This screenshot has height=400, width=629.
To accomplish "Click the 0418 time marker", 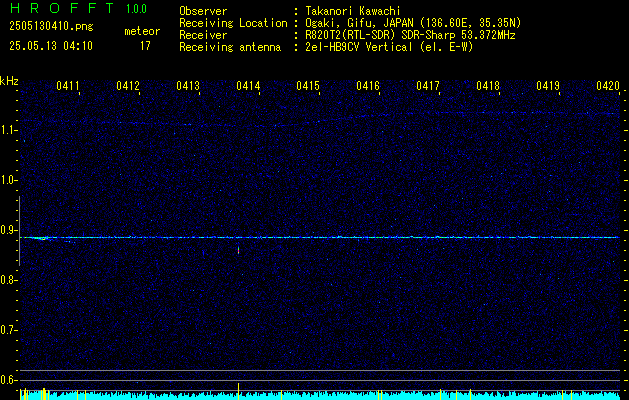I will (488, 85).
